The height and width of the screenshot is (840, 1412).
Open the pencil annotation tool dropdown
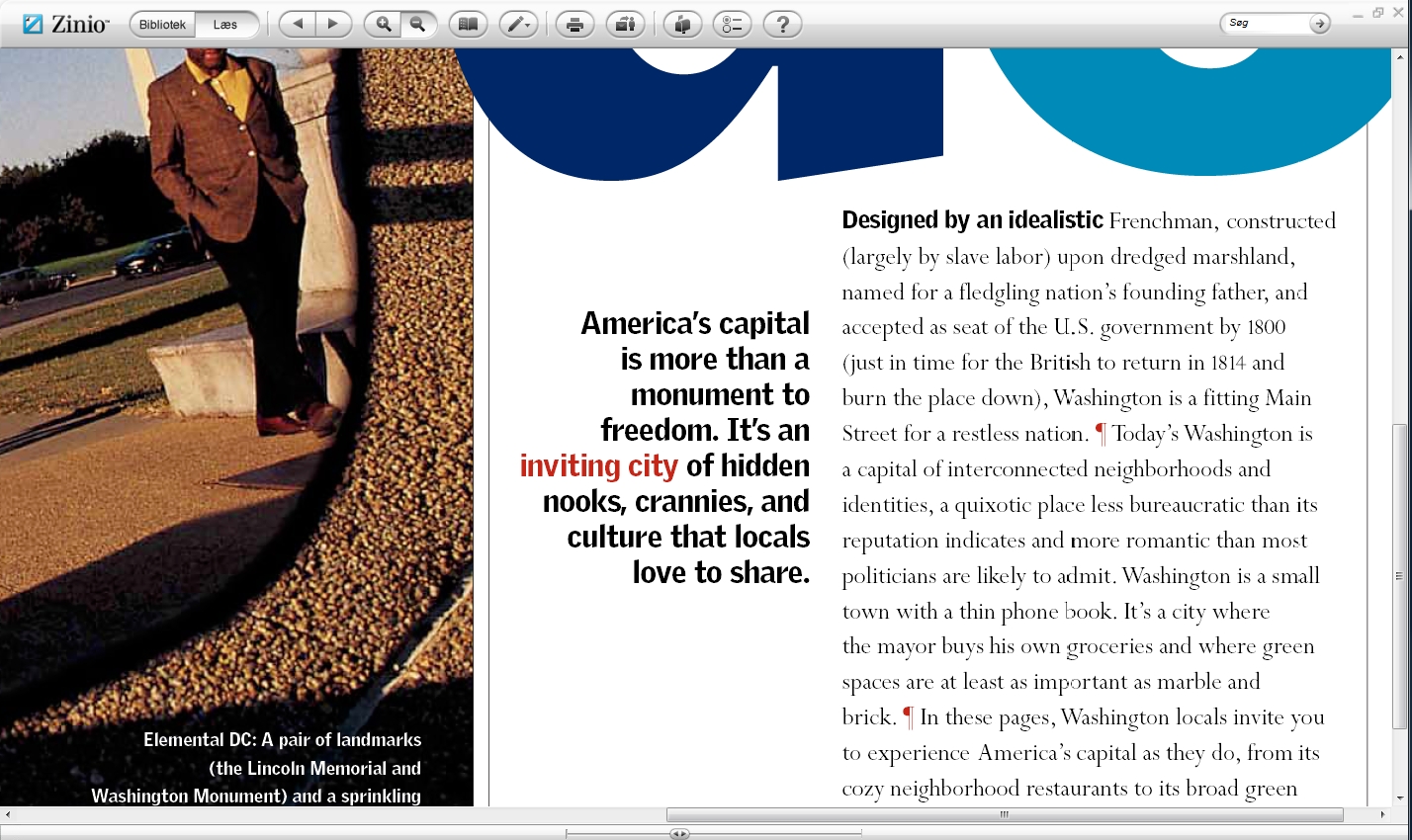click(x=518, y=25)
